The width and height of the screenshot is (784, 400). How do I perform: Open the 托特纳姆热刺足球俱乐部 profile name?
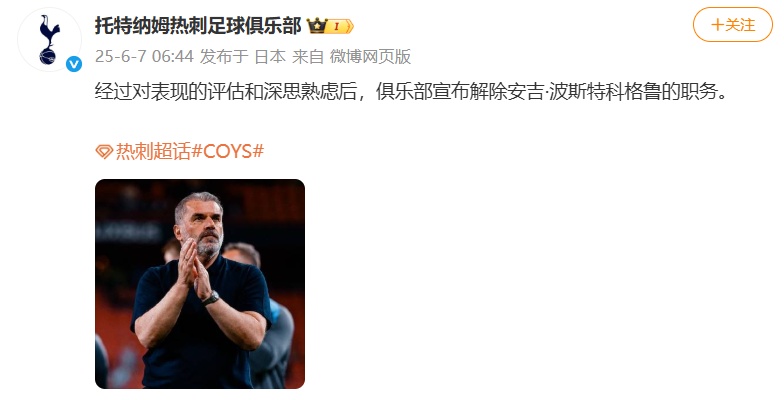(198, 26)
